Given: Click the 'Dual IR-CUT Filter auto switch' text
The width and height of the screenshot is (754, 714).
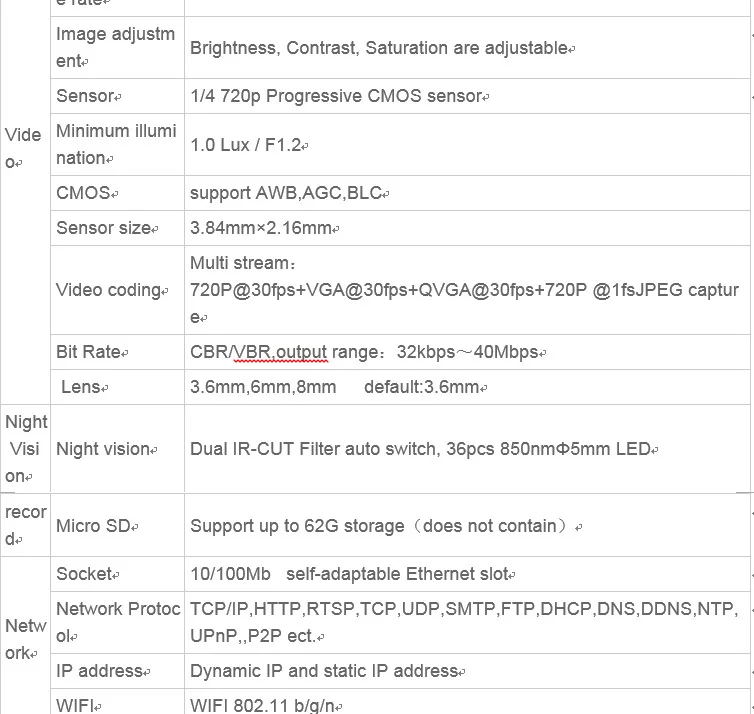Looking at the screenshot, I should coord(315,449).
